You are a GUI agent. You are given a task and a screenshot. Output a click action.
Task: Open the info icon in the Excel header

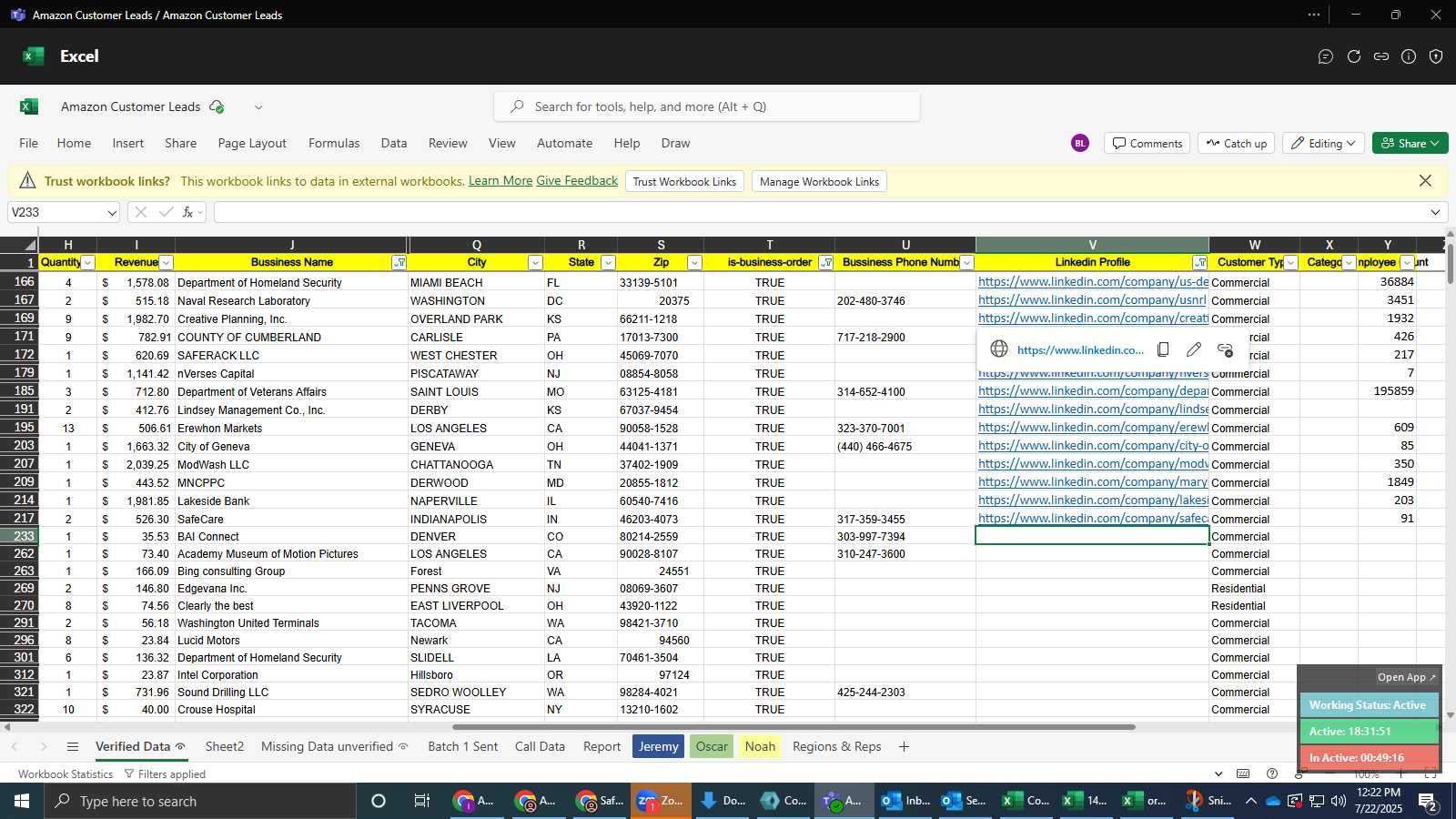coord(1409,56)
